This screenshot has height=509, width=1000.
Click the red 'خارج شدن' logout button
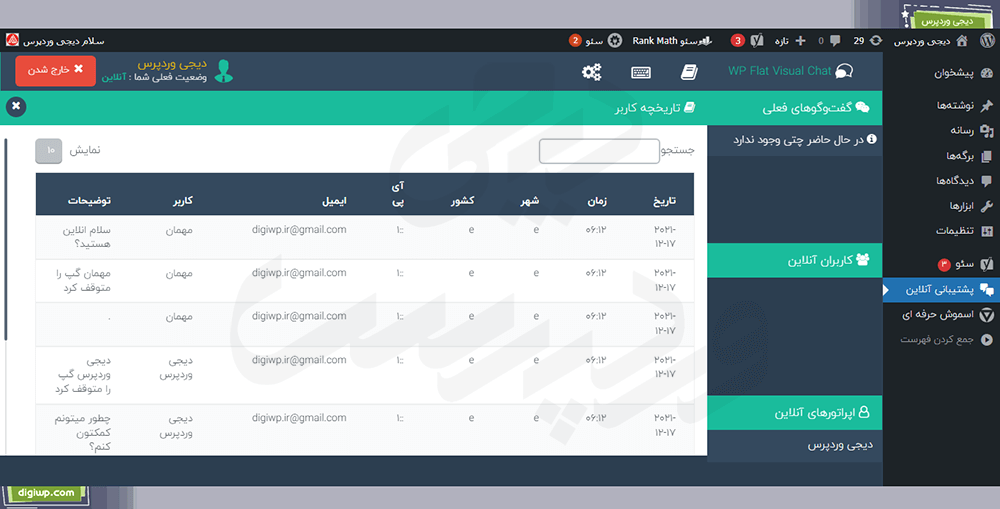[x=55, y=70]
